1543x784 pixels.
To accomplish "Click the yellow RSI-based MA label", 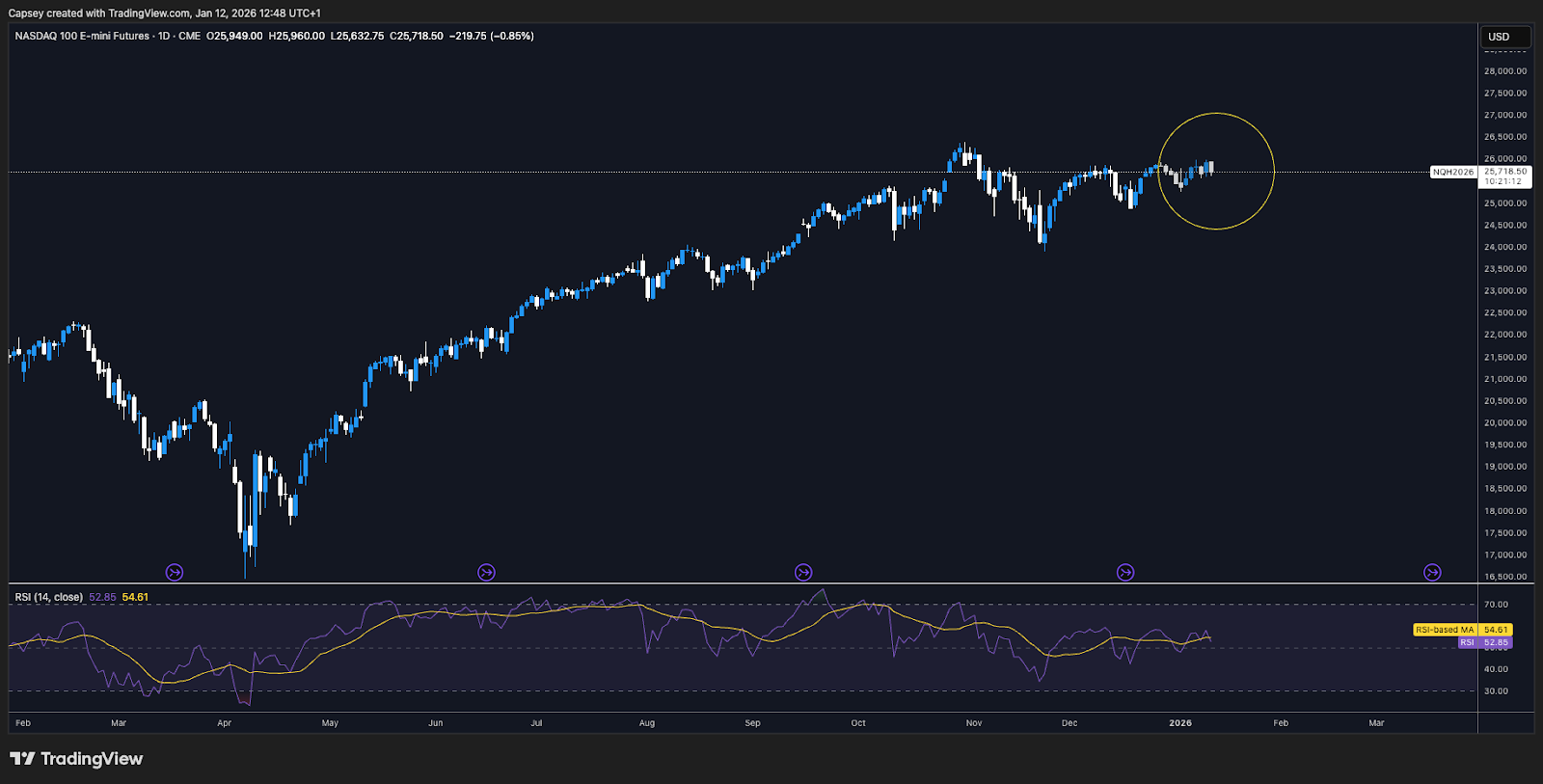I will click(1445, 630).
